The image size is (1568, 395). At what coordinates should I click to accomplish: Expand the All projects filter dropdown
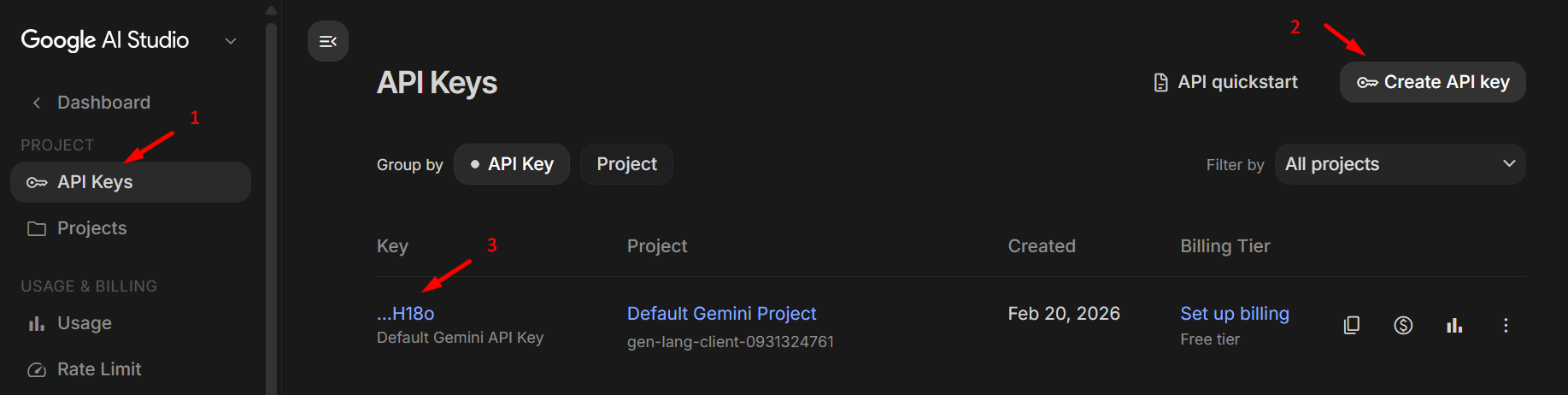point(1400,164)
